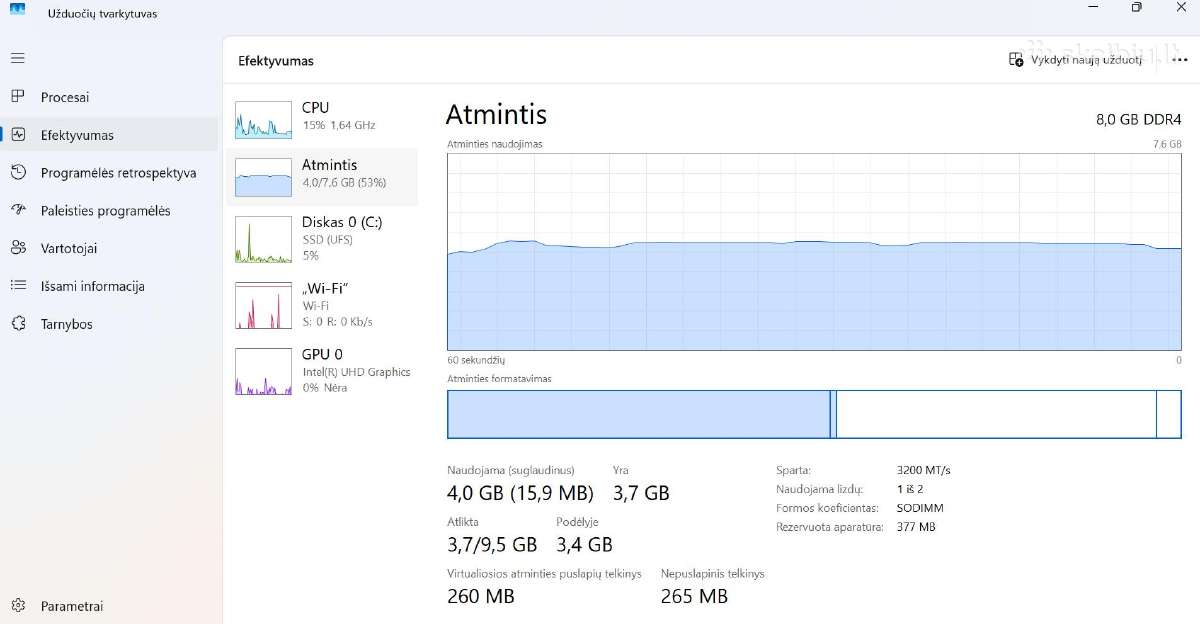1200x624 pixels.
Task: Select the 4,0 GB (15,9 MB) value
Action: tap(520, 493)
